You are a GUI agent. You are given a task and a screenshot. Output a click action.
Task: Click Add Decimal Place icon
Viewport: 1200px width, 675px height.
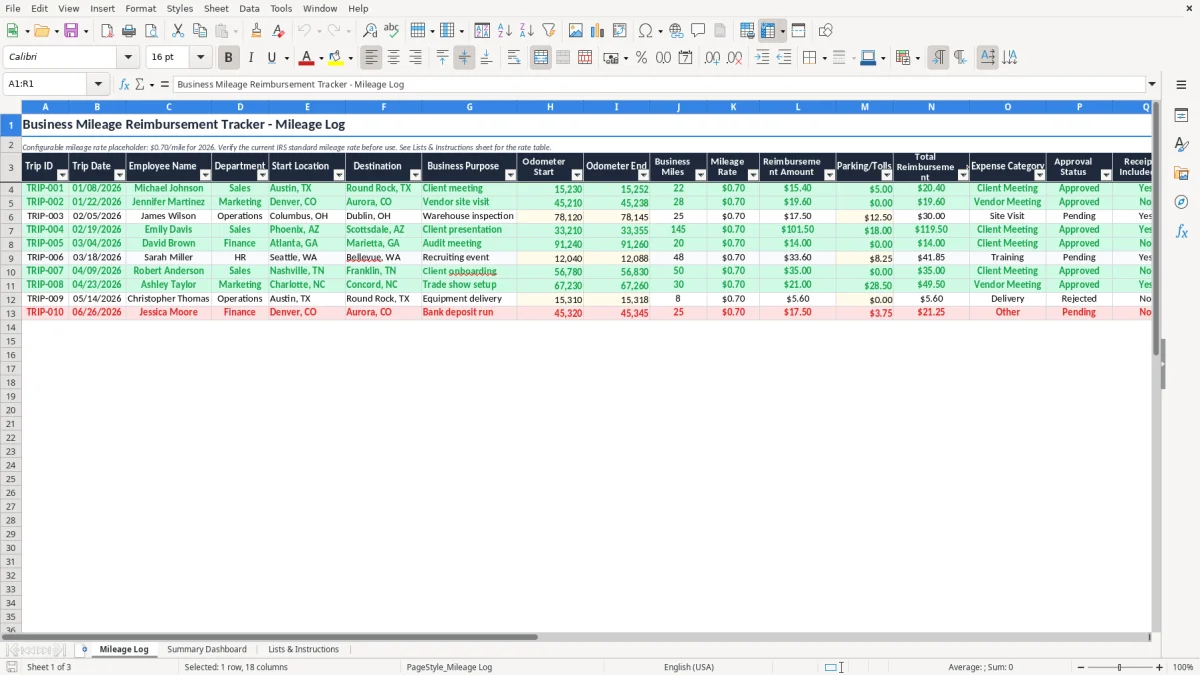[712, 58]
